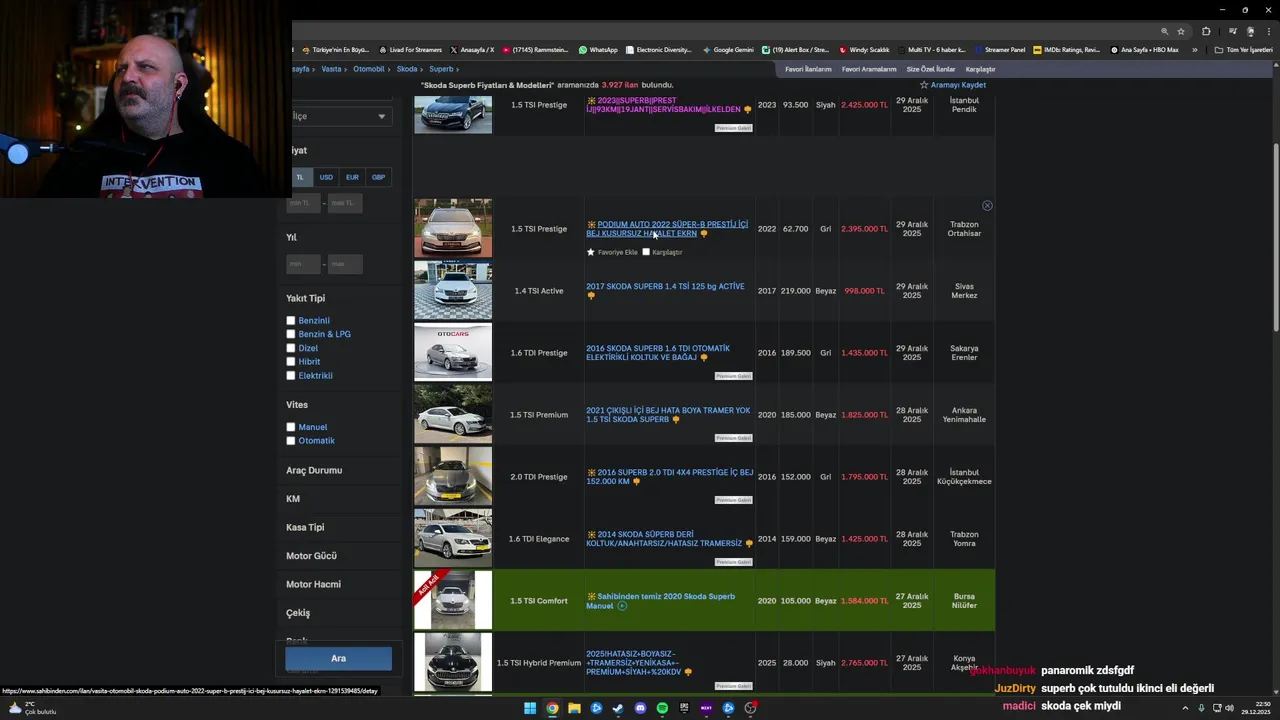This screenshot has height=720, width=1280.
Task: Open Discord from the taskbar
Action: coord(640,708)
